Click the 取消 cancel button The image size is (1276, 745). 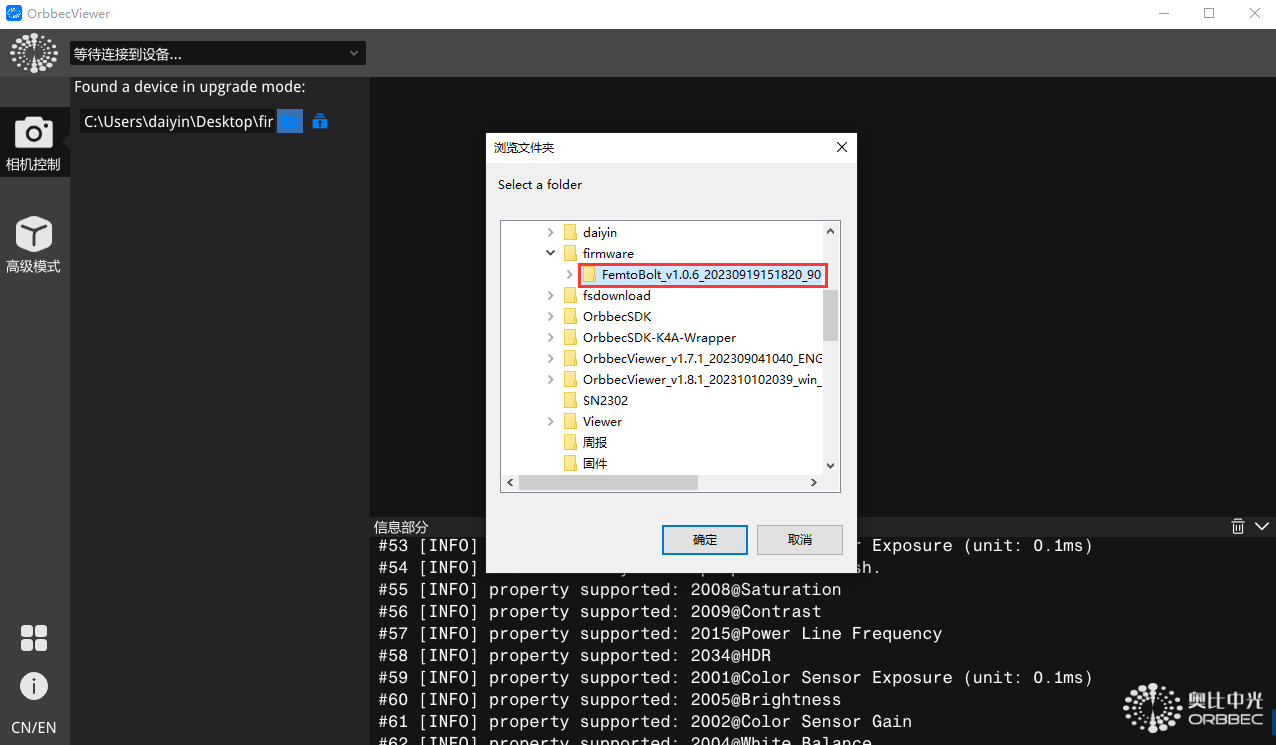(x=799, y=540)
